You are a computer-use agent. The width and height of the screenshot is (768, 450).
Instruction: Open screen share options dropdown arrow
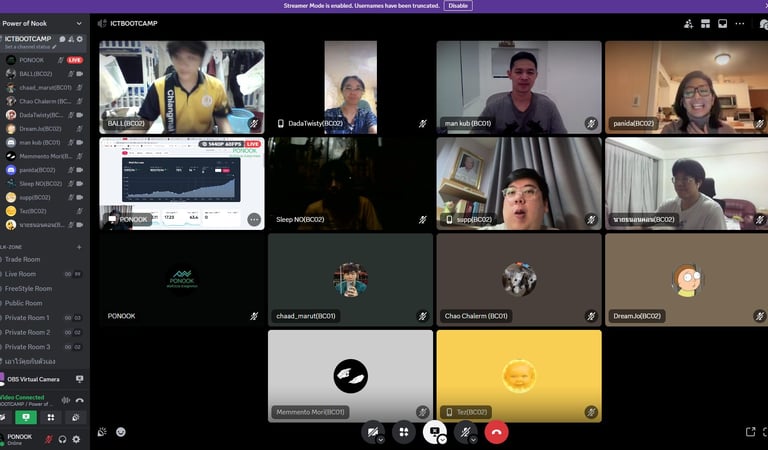point(442,440)
